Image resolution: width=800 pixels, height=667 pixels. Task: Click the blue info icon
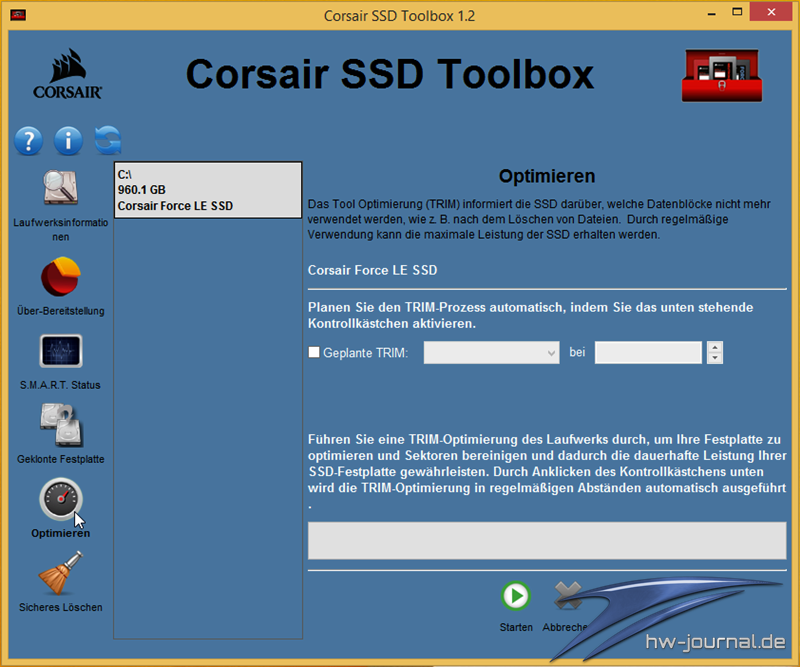point(68,140)
